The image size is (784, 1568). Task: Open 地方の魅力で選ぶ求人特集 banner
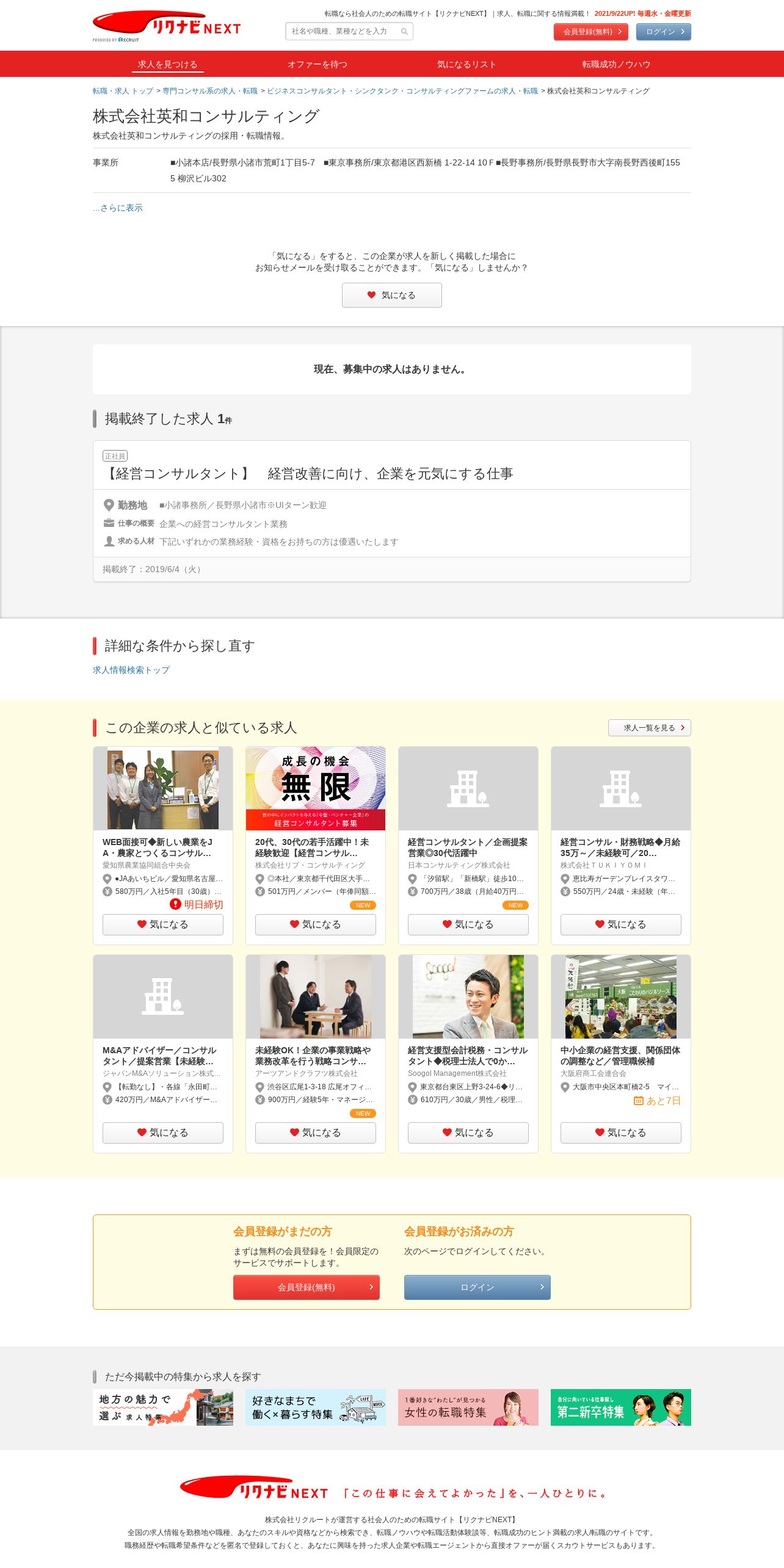(163, 1407)
